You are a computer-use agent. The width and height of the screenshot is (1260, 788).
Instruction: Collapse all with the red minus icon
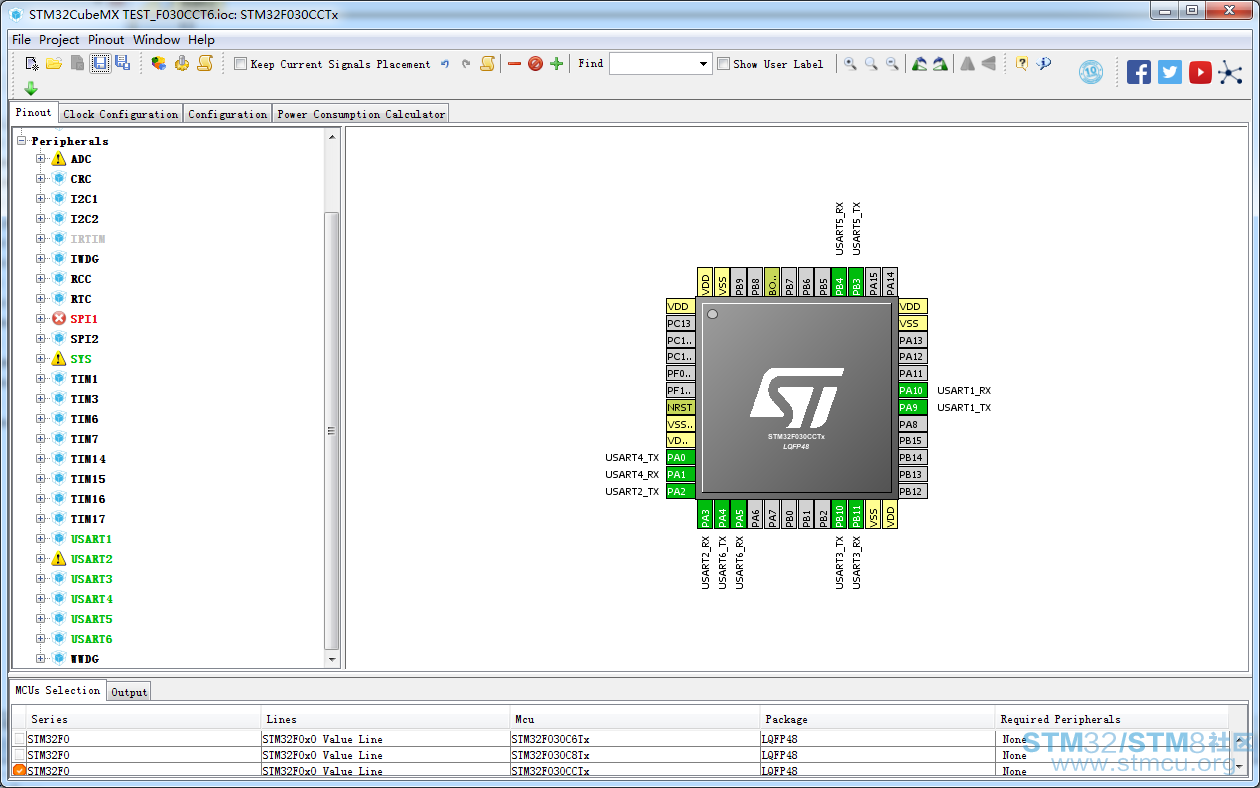pyautogui.click(x=515, y=64)
